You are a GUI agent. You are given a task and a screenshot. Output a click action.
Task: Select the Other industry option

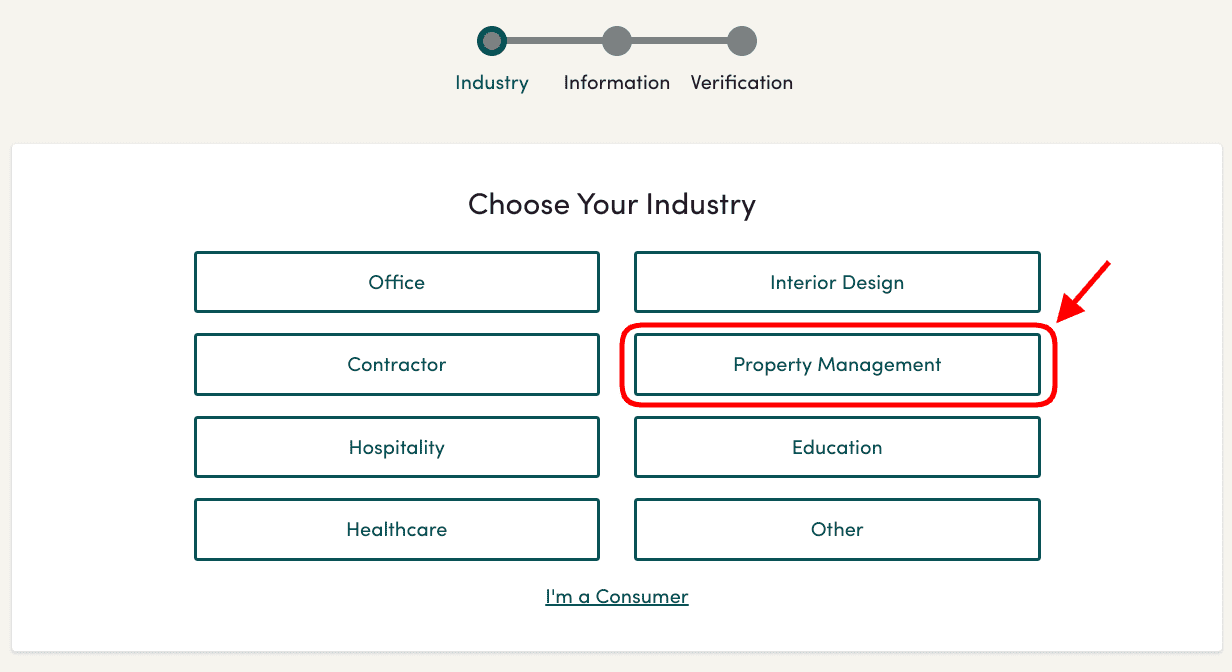point(836,529)
